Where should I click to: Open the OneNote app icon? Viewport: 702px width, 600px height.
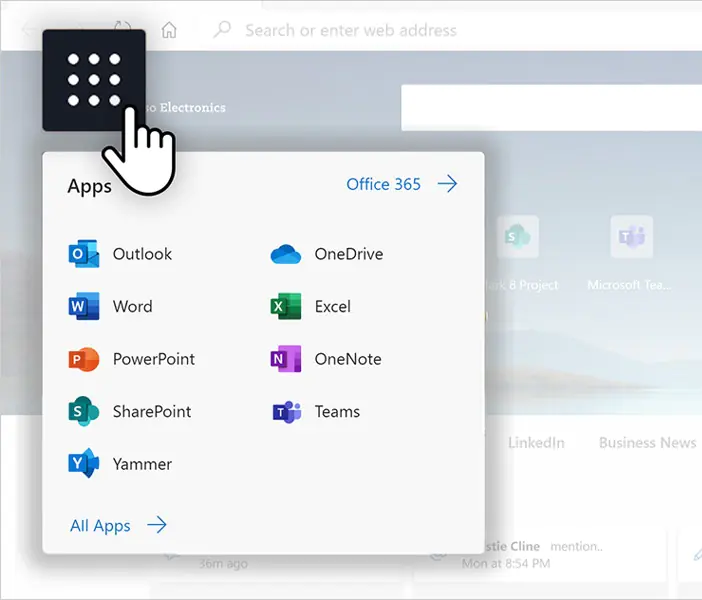click(x=286, y=359)
